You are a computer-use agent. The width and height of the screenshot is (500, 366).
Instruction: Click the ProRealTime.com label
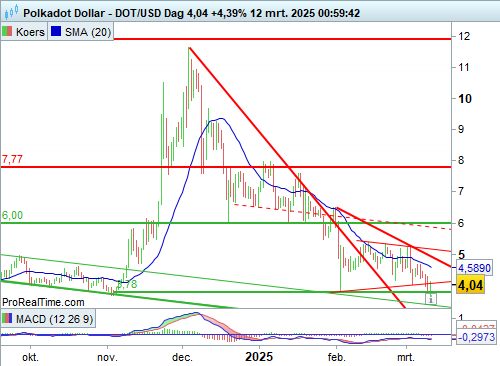point(43,302)
